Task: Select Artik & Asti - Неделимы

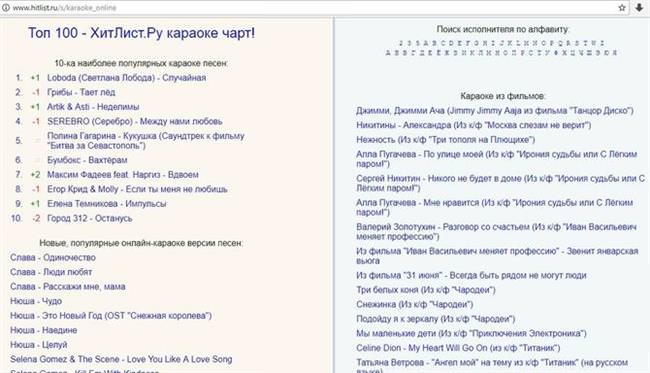Action: 93,107
